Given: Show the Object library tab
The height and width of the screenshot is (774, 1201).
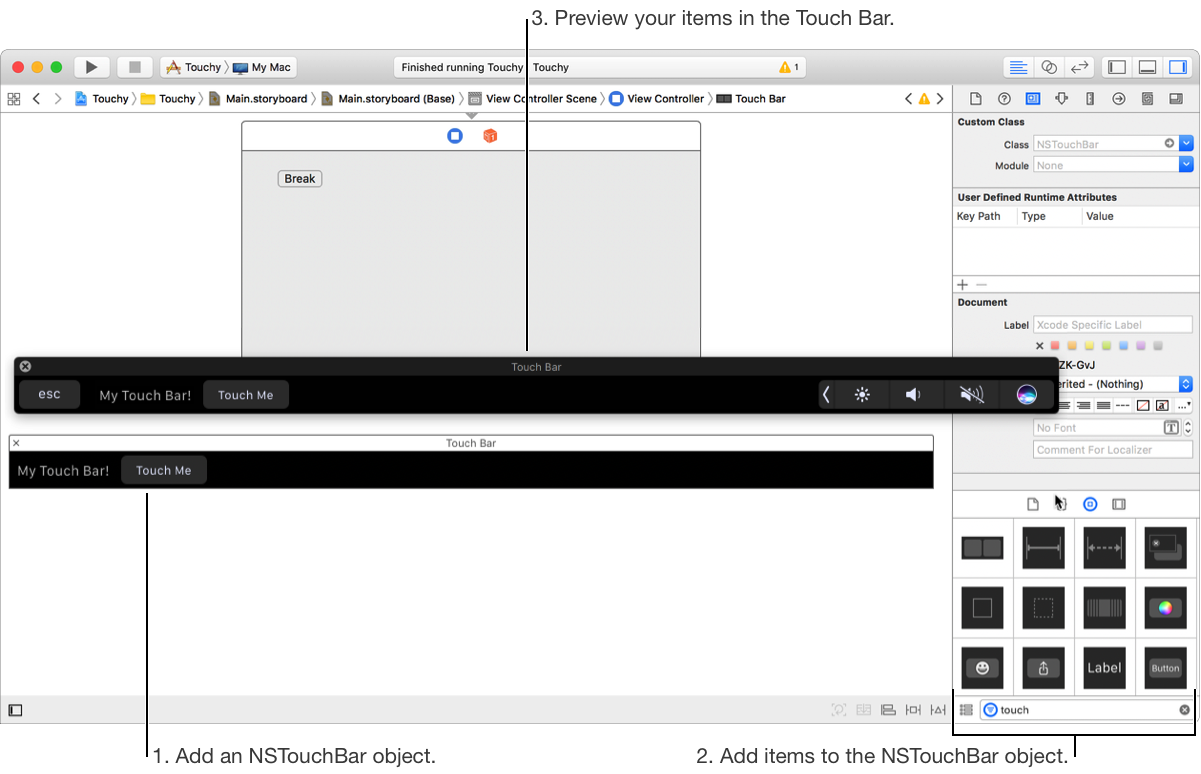Looking at the screenshot, I should coord(1091,504).
